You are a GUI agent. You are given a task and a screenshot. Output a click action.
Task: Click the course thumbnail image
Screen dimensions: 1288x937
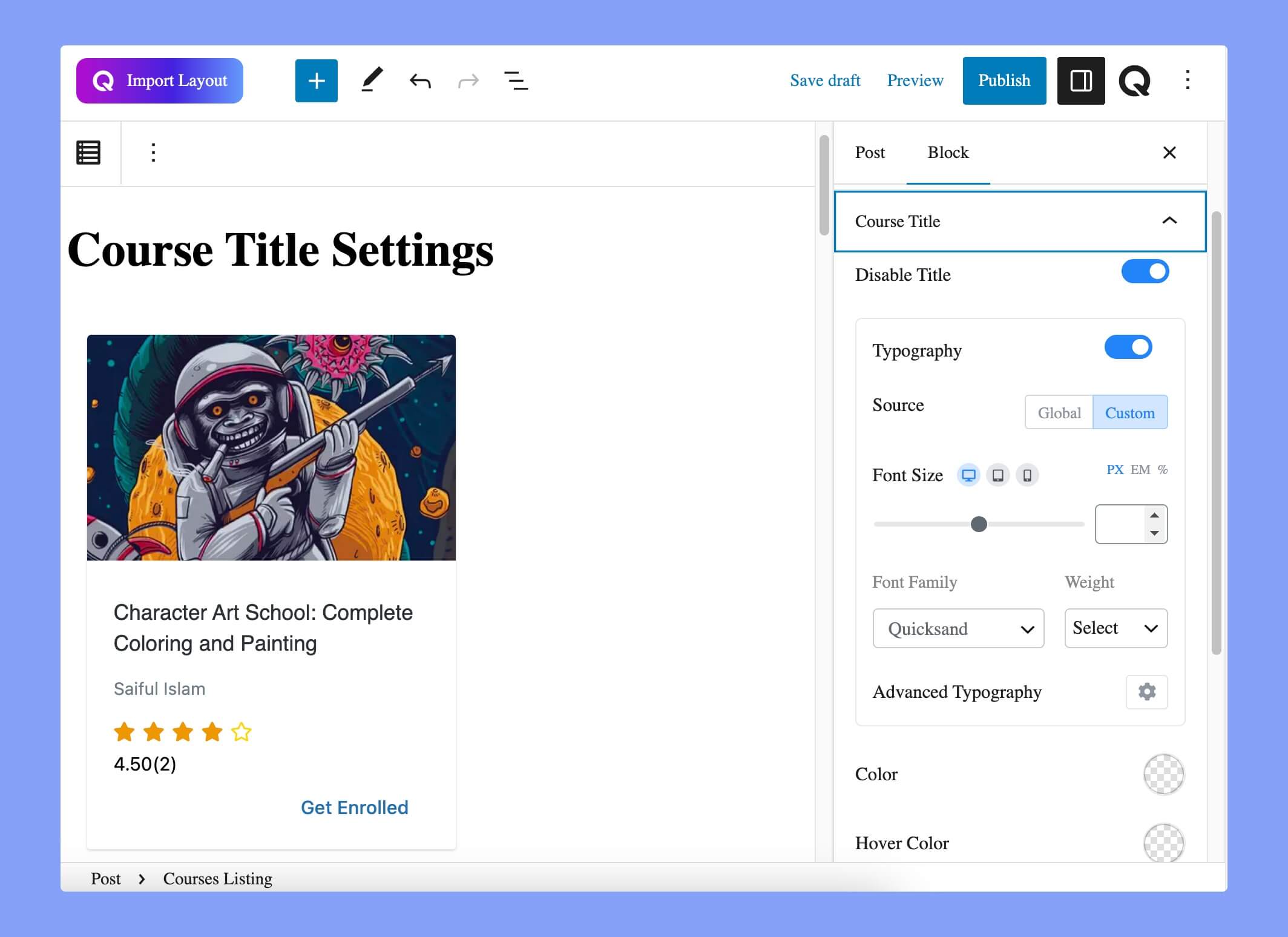tap(271, 447)
